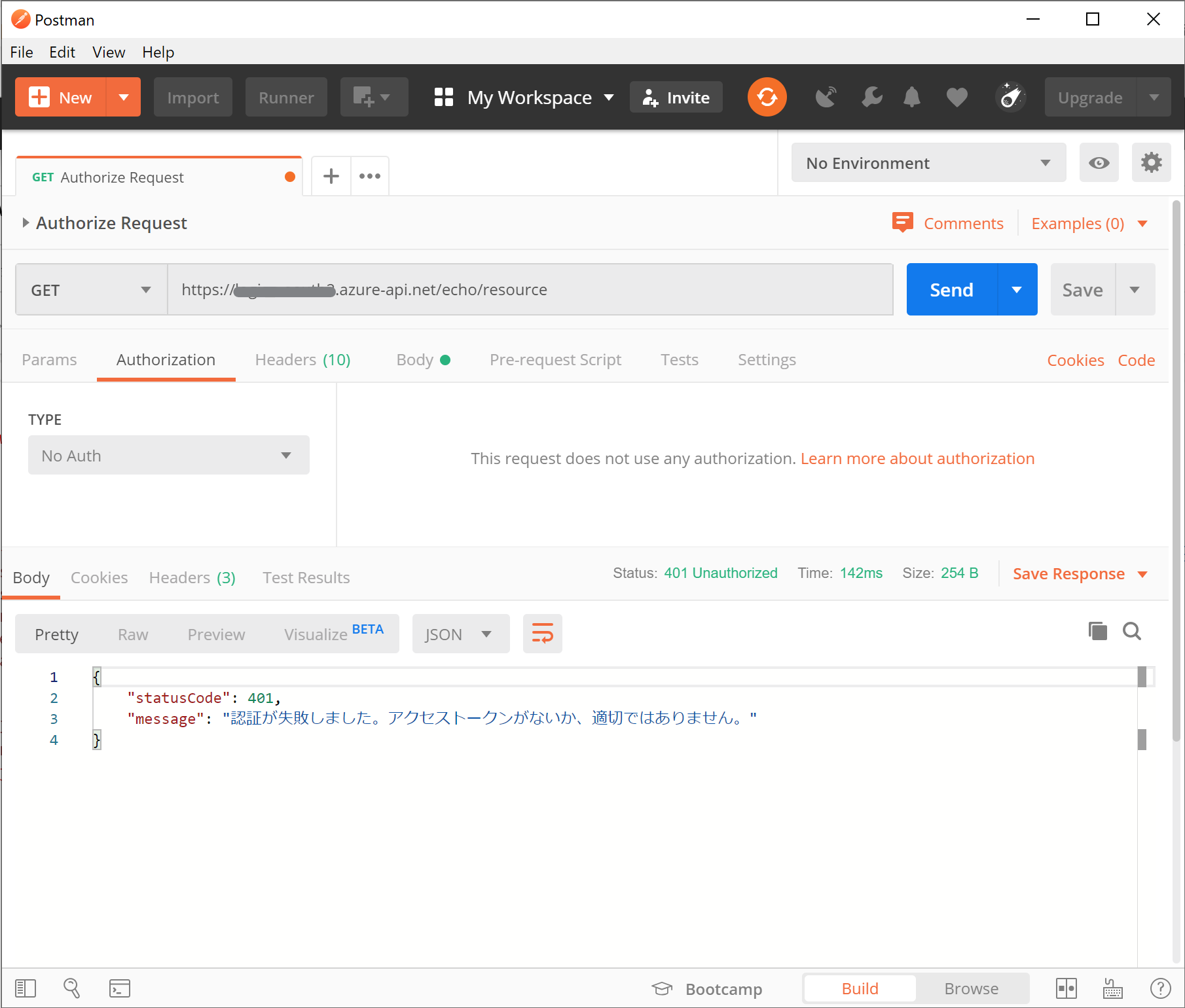Screen dimensions: 1185x1008
Task: Toggle line wrap in response body
Action: point(542,634)
